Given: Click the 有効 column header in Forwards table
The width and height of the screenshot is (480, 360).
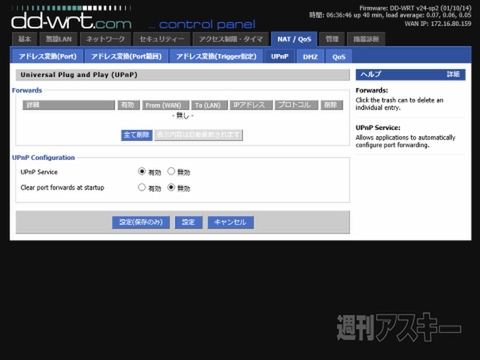Looking at the screenshot, I should (x=129, y=105).
